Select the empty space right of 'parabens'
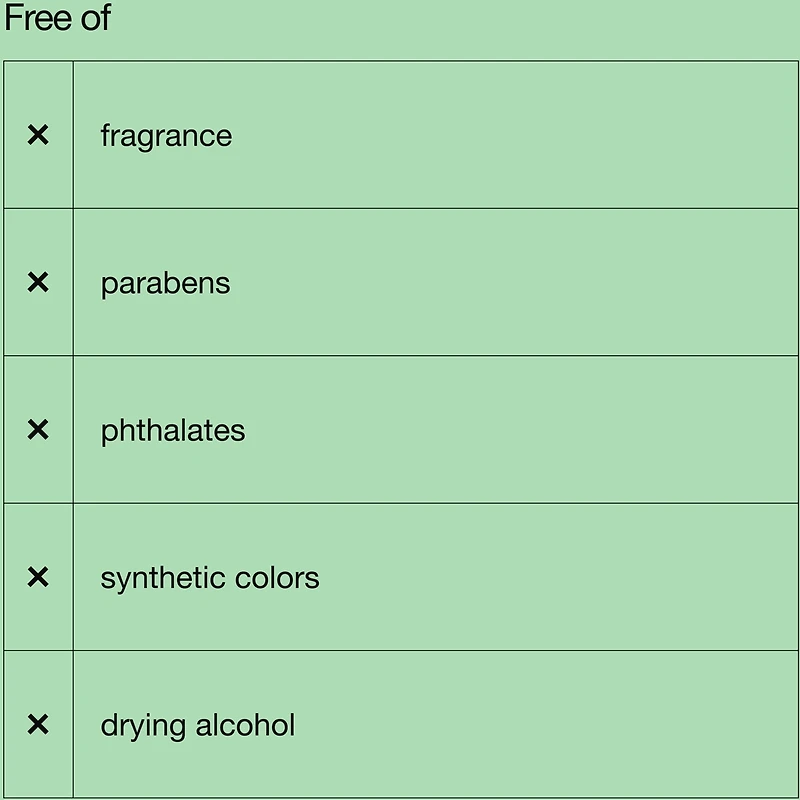The height and width of the screenshot is (800, 800). [x=510, y=283]
